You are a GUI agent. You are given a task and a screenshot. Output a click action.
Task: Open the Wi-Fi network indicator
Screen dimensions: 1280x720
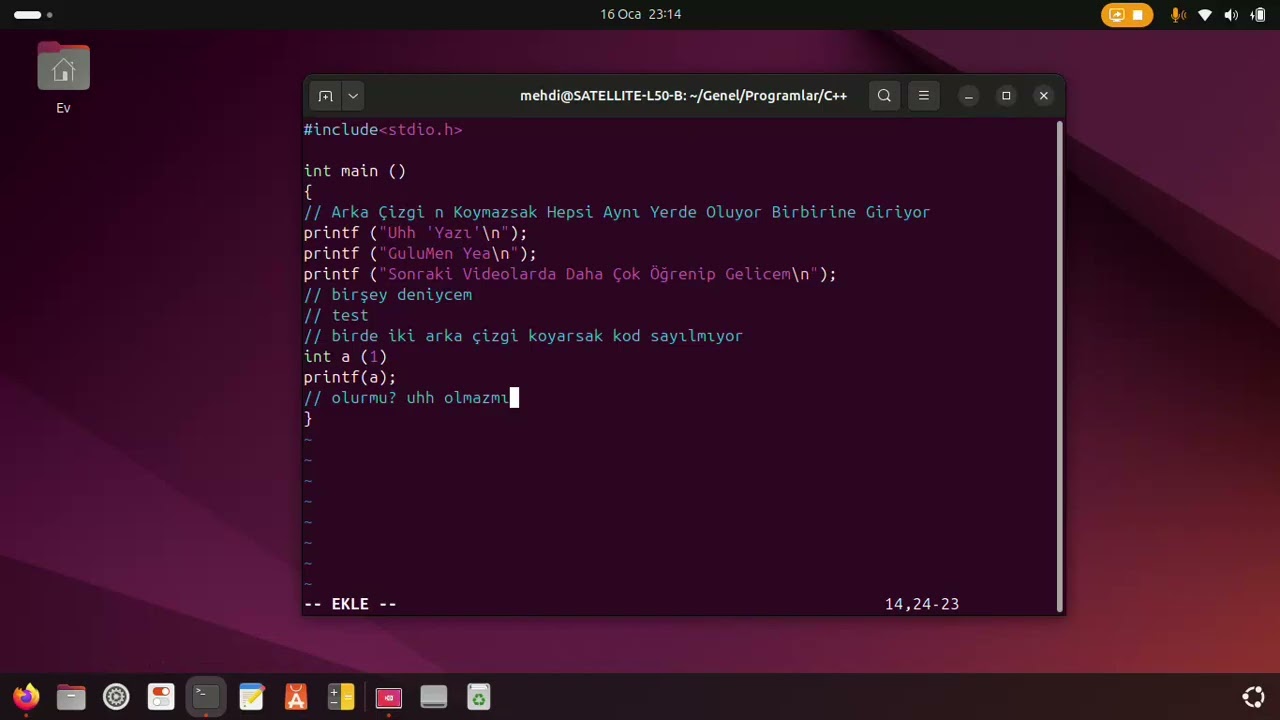pyautogui.click(x=1205, y=15)
